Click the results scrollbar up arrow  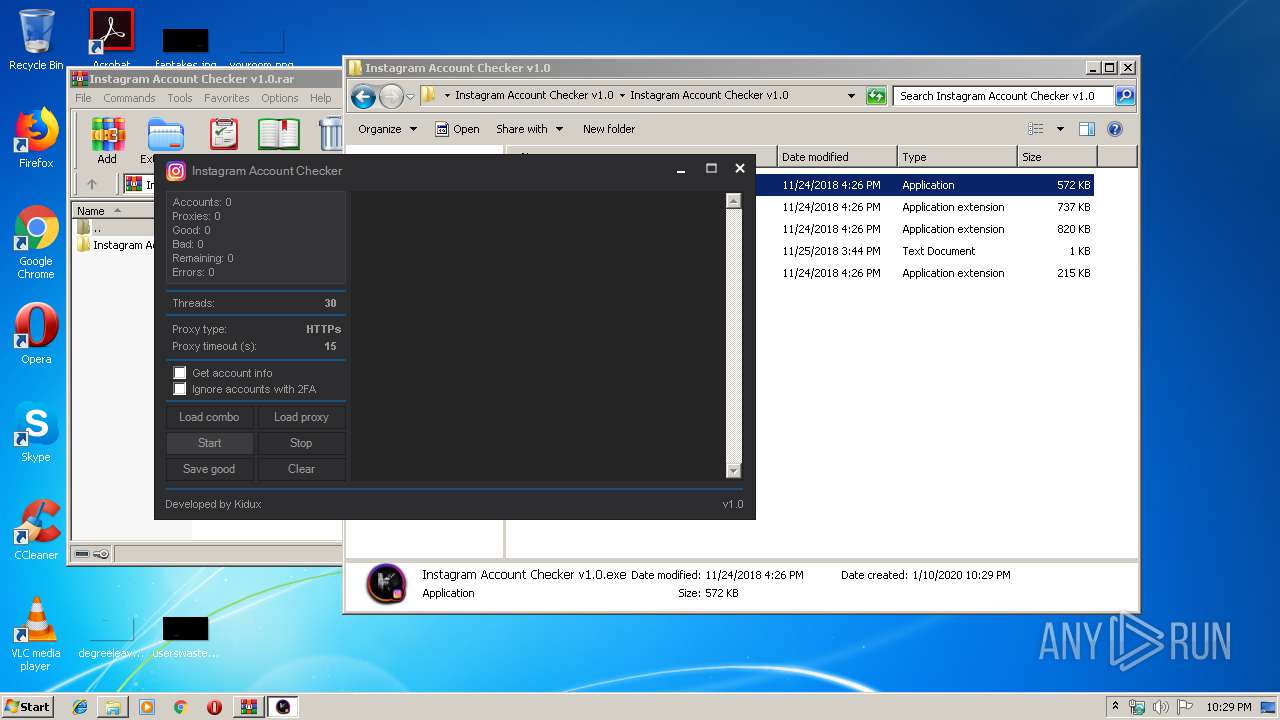click(x=733, y=201)
